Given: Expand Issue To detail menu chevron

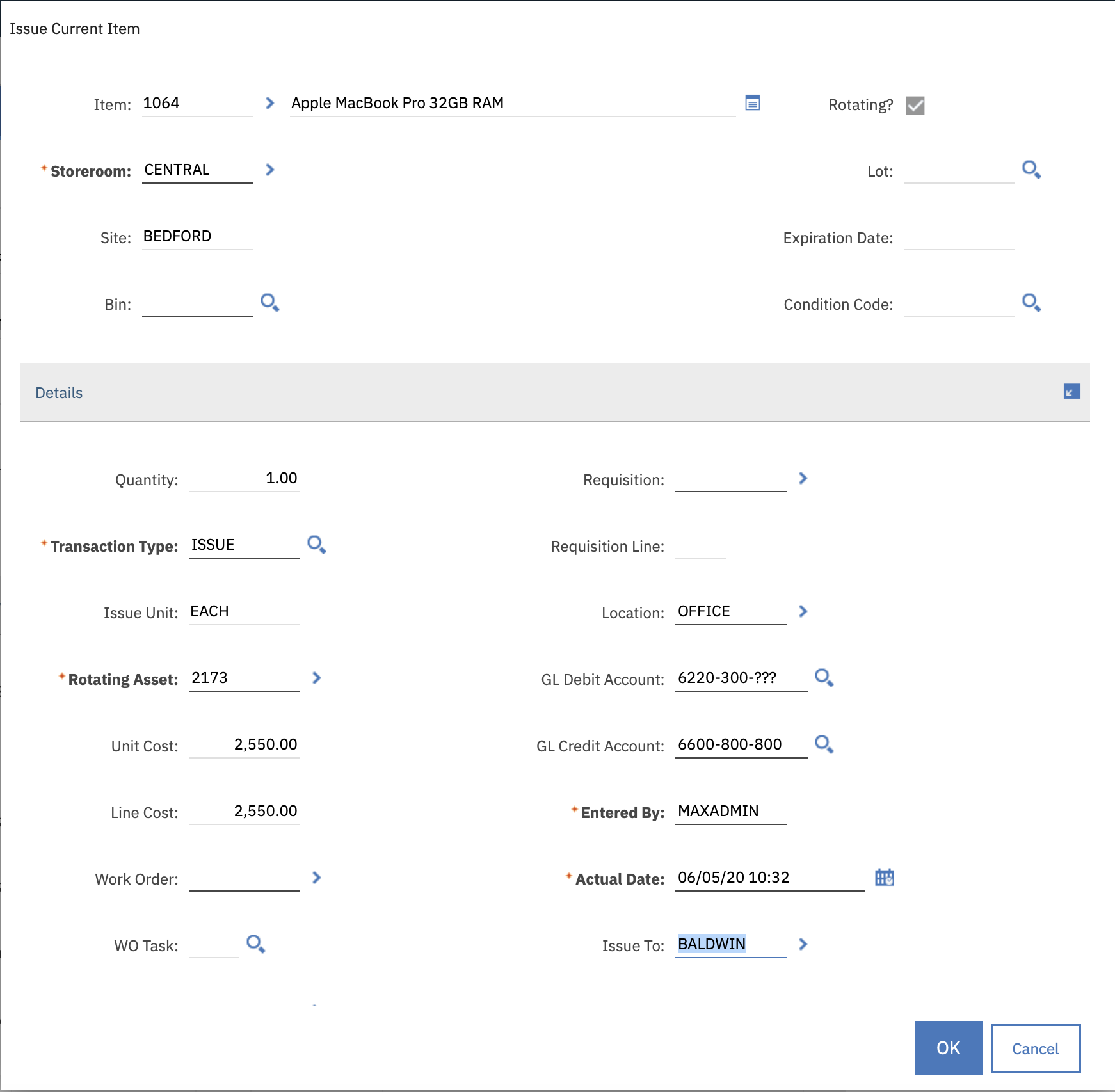Looking at the screenshot, I should [x=803, y=944].
